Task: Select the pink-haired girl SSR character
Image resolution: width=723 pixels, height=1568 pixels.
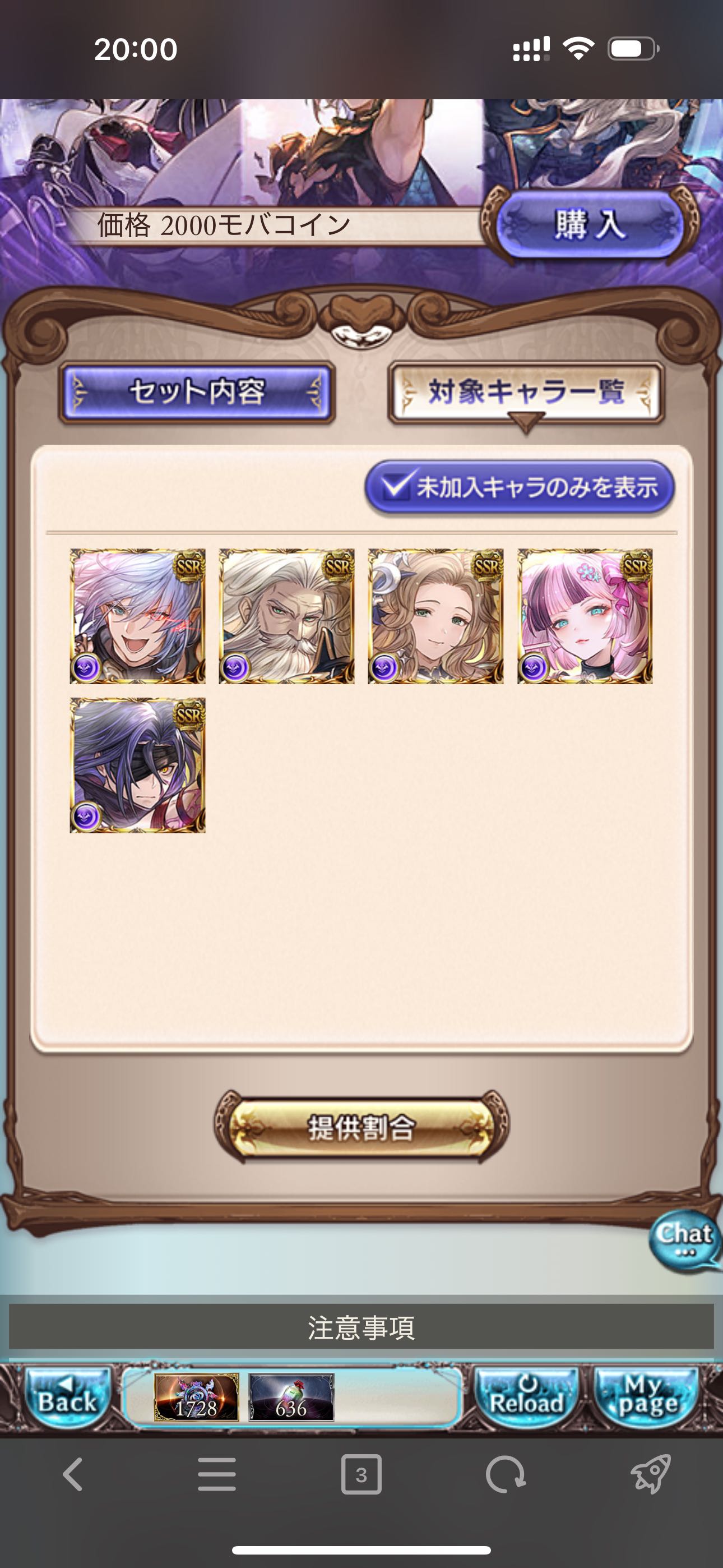Action: click(585, 616)
